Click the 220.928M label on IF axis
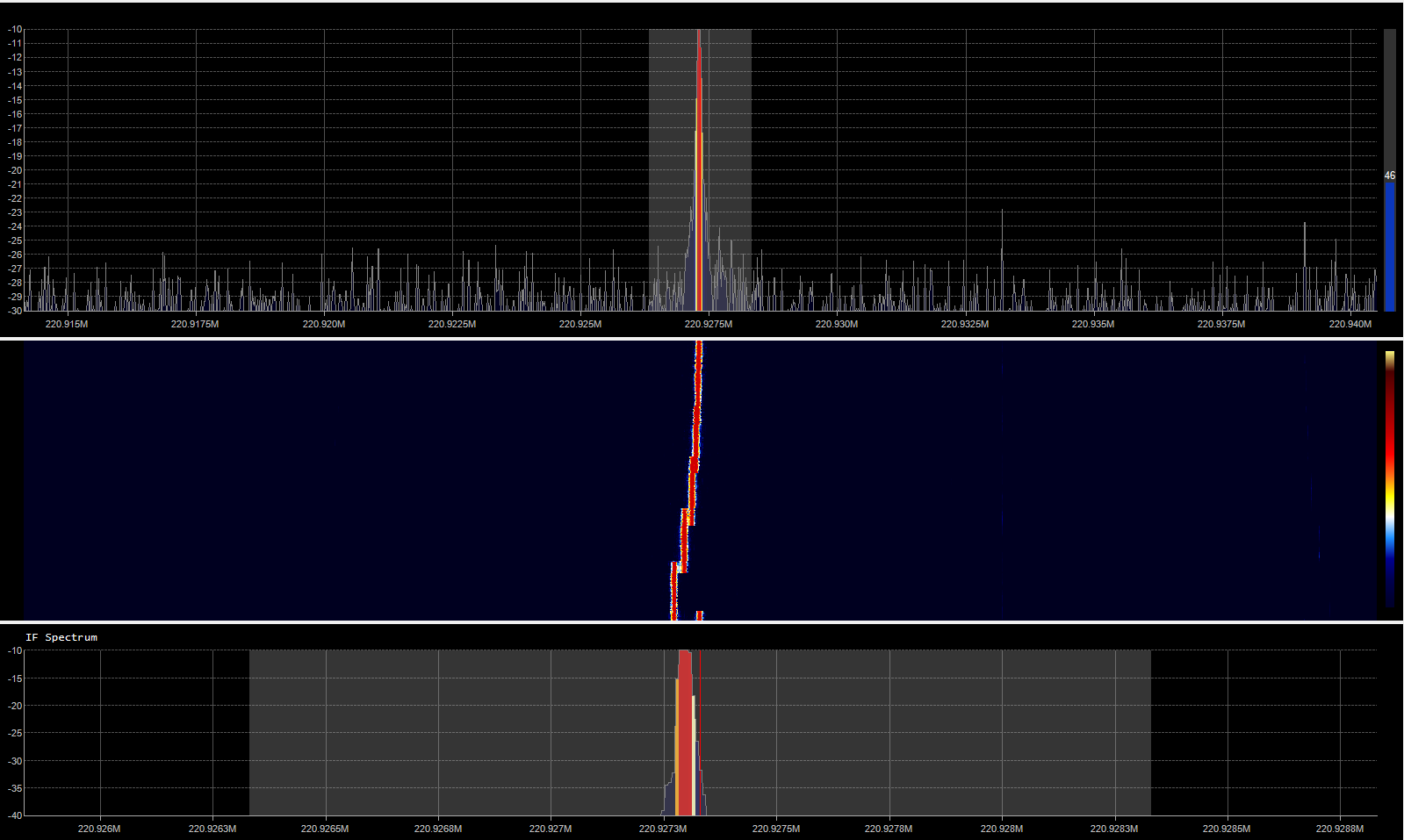 pos(1002,829)
